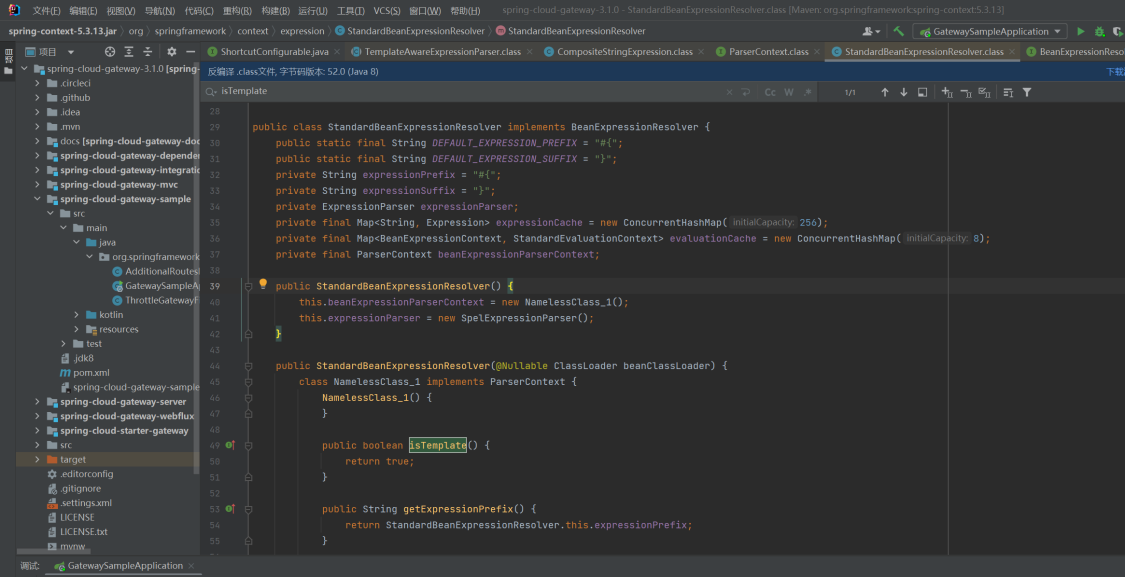Expand the kotlin folder node

coord(77,314)
